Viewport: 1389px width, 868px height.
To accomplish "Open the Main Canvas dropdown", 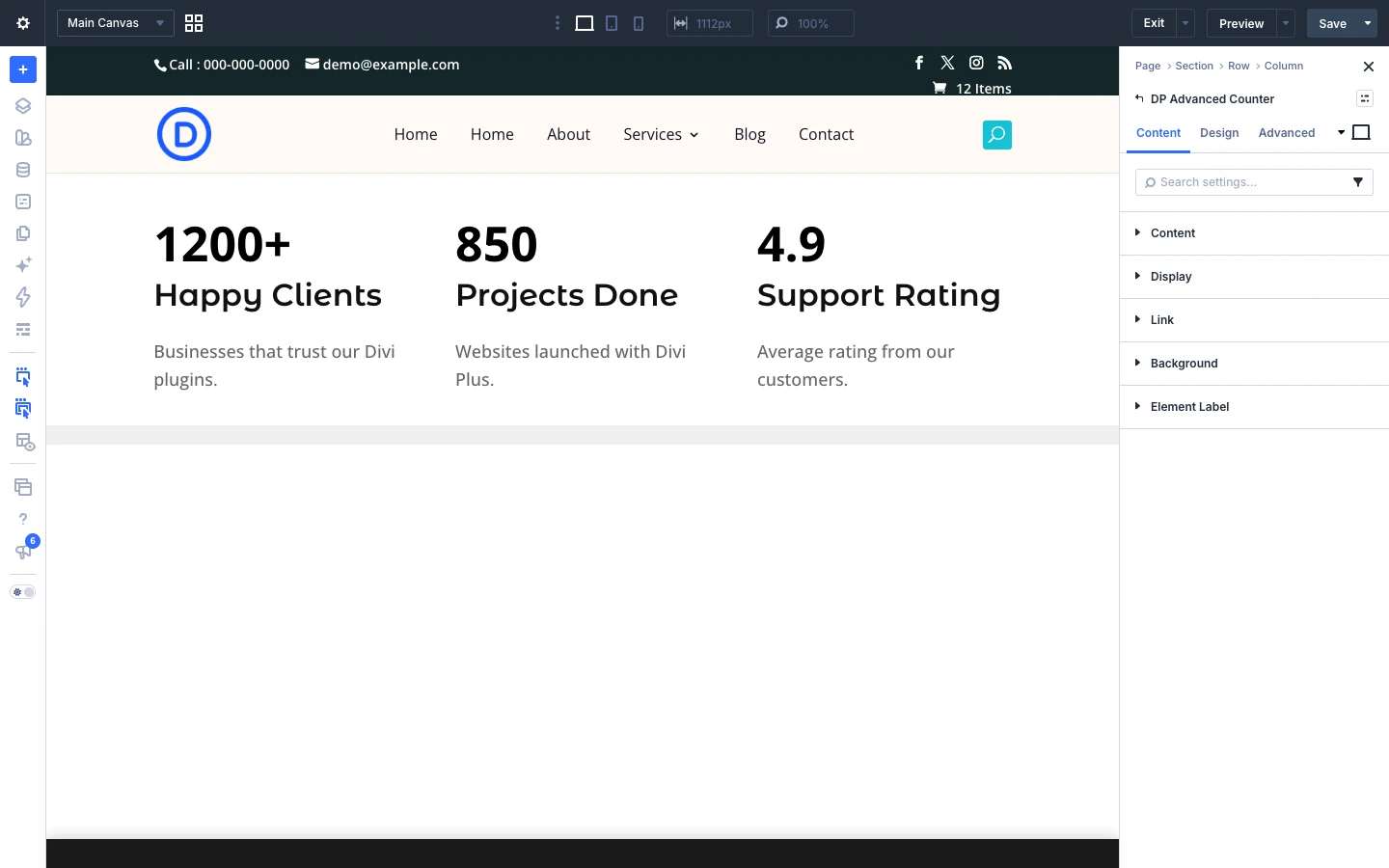I will click(116, 23).
